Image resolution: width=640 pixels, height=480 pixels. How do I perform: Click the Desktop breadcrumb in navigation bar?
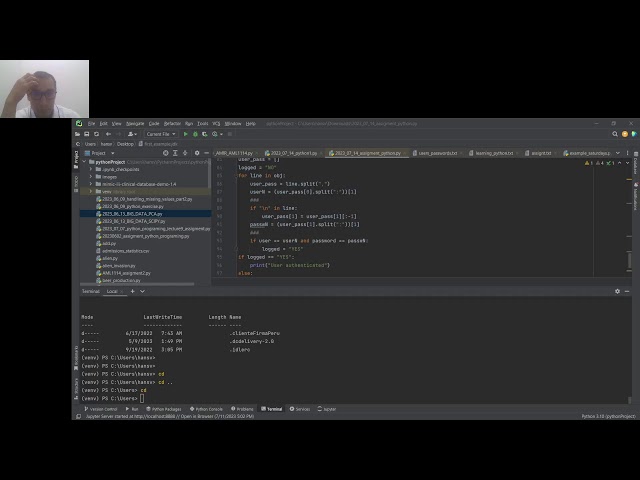pos(125,144)
